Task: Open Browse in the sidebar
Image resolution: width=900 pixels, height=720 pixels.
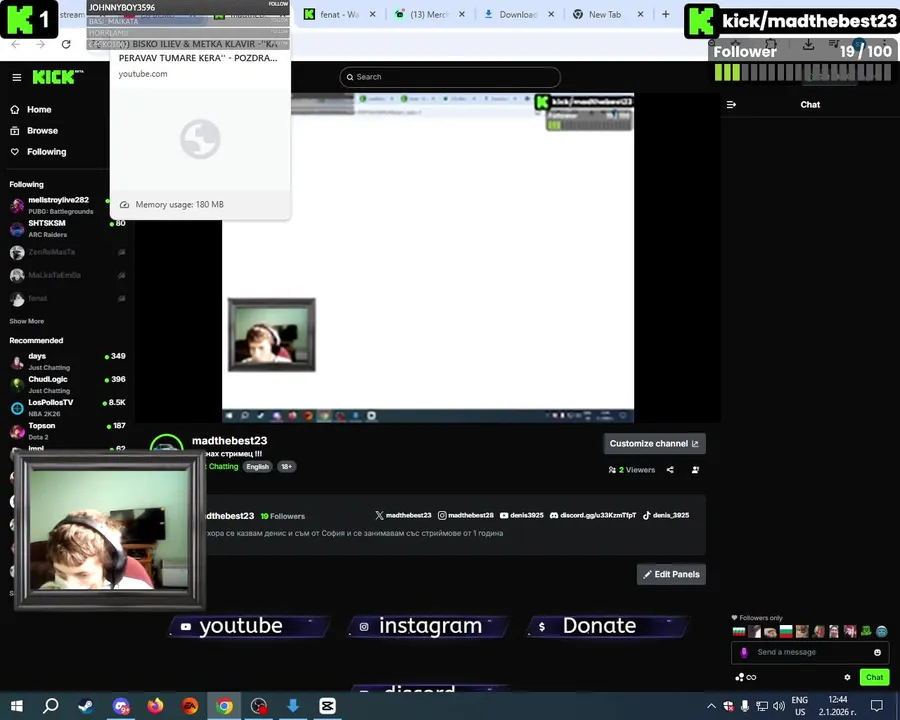Action: coord(42,131)
